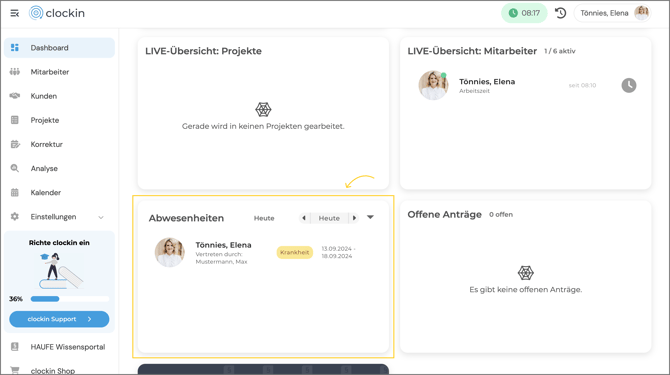Open the Abwesenheiten filter dropdown arrow
The height and width of the screenshot is (375, 670).
click(370, 217)
